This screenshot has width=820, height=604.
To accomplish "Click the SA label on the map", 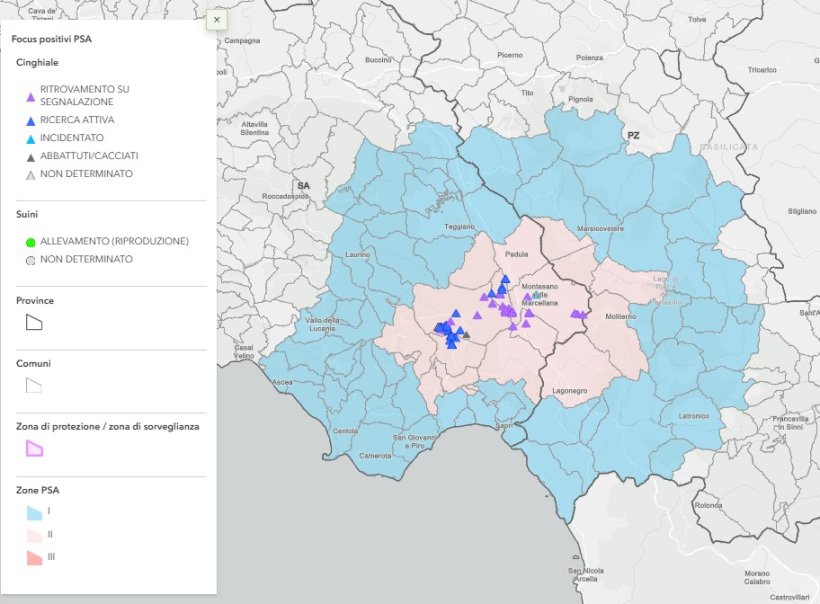I will [302, 186].
